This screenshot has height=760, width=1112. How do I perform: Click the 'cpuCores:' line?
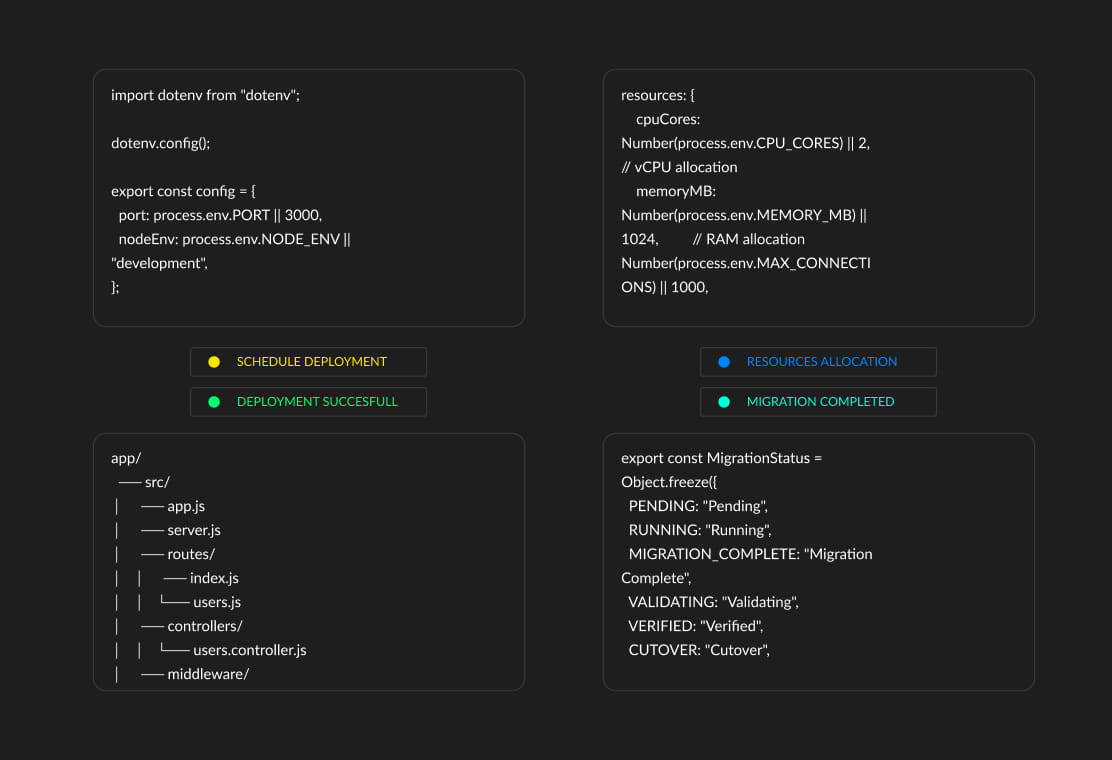(668, 119)
